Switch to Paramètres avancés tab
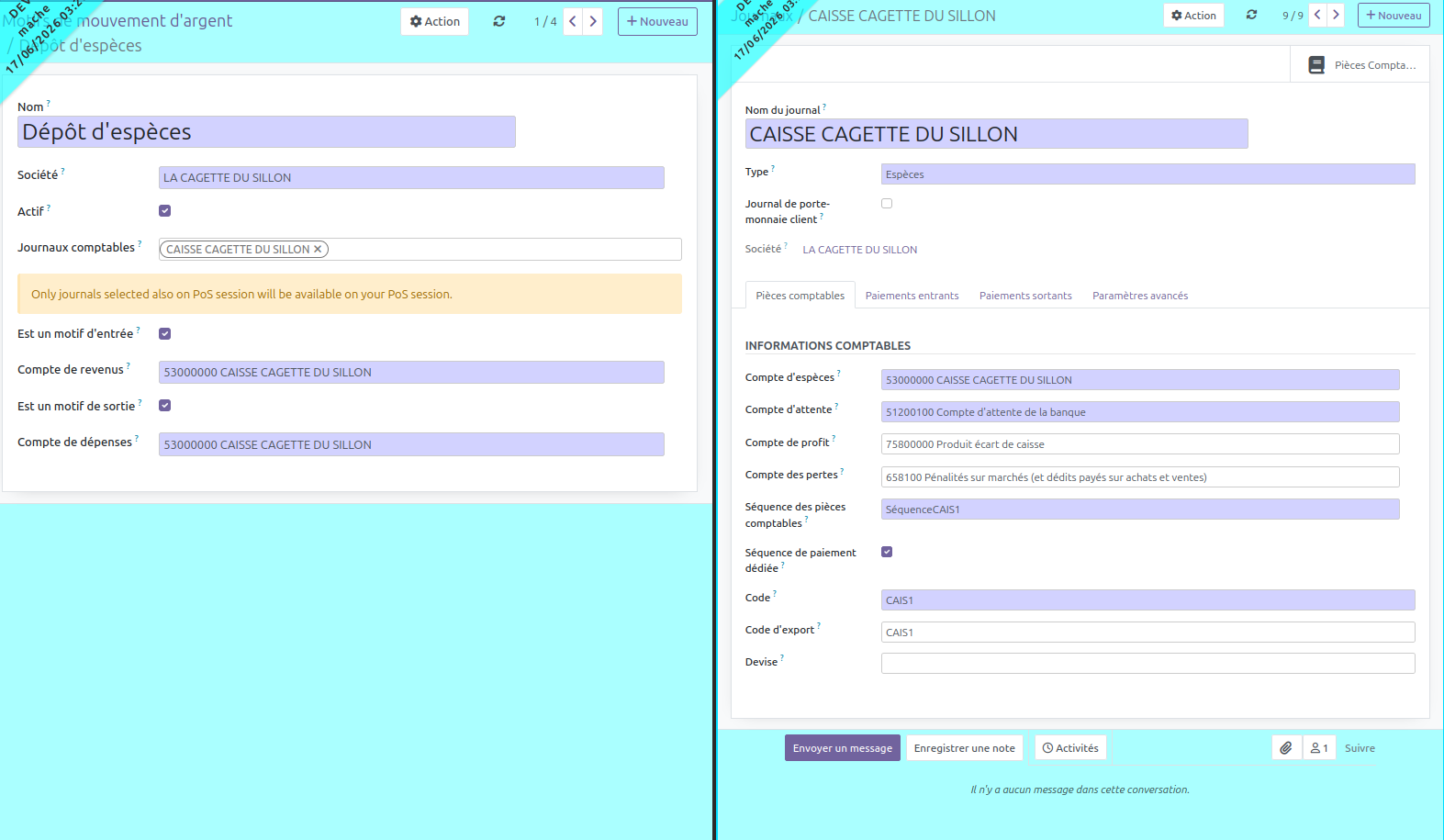1444x840 pixels. (1140, 296)
